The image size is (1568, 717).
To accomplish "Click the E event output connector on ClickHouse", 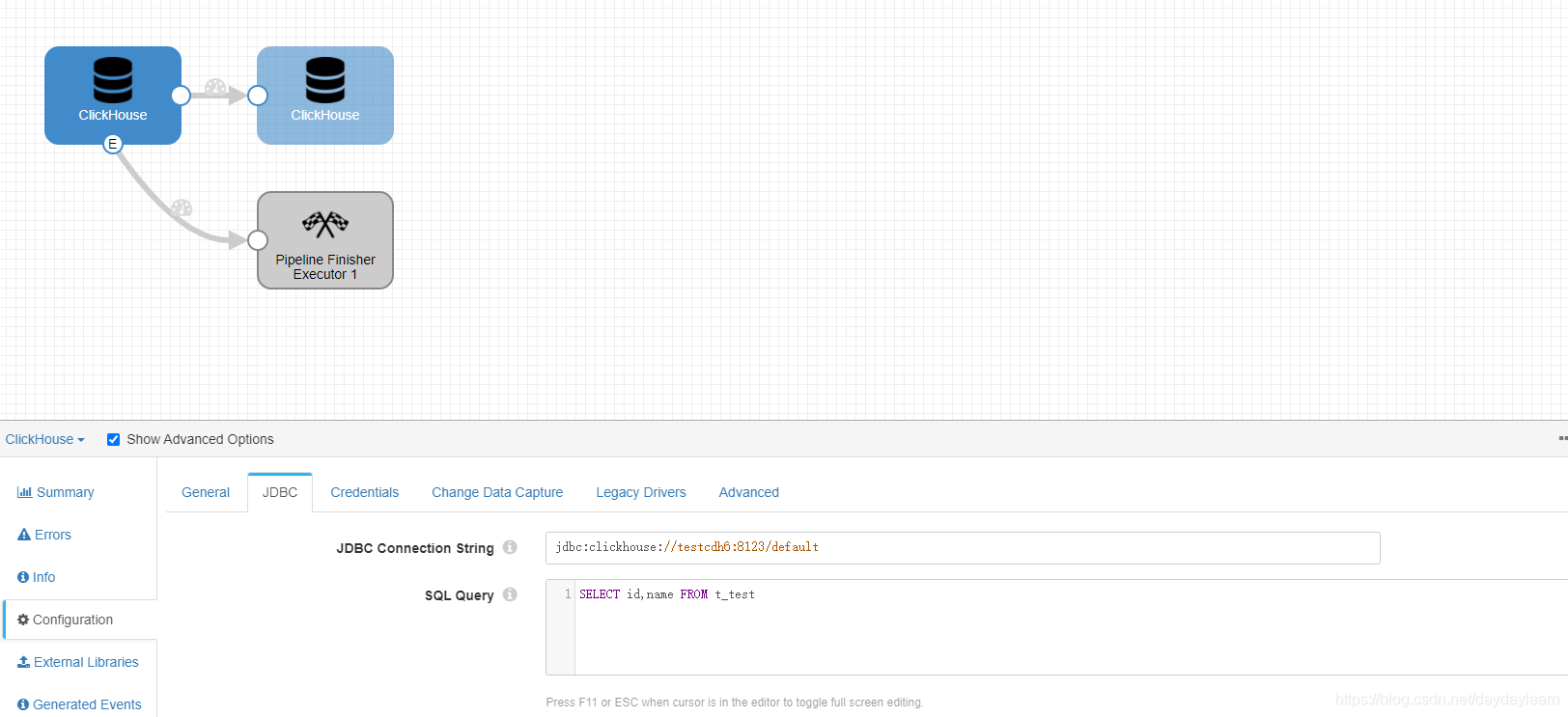I will [113, 144].
